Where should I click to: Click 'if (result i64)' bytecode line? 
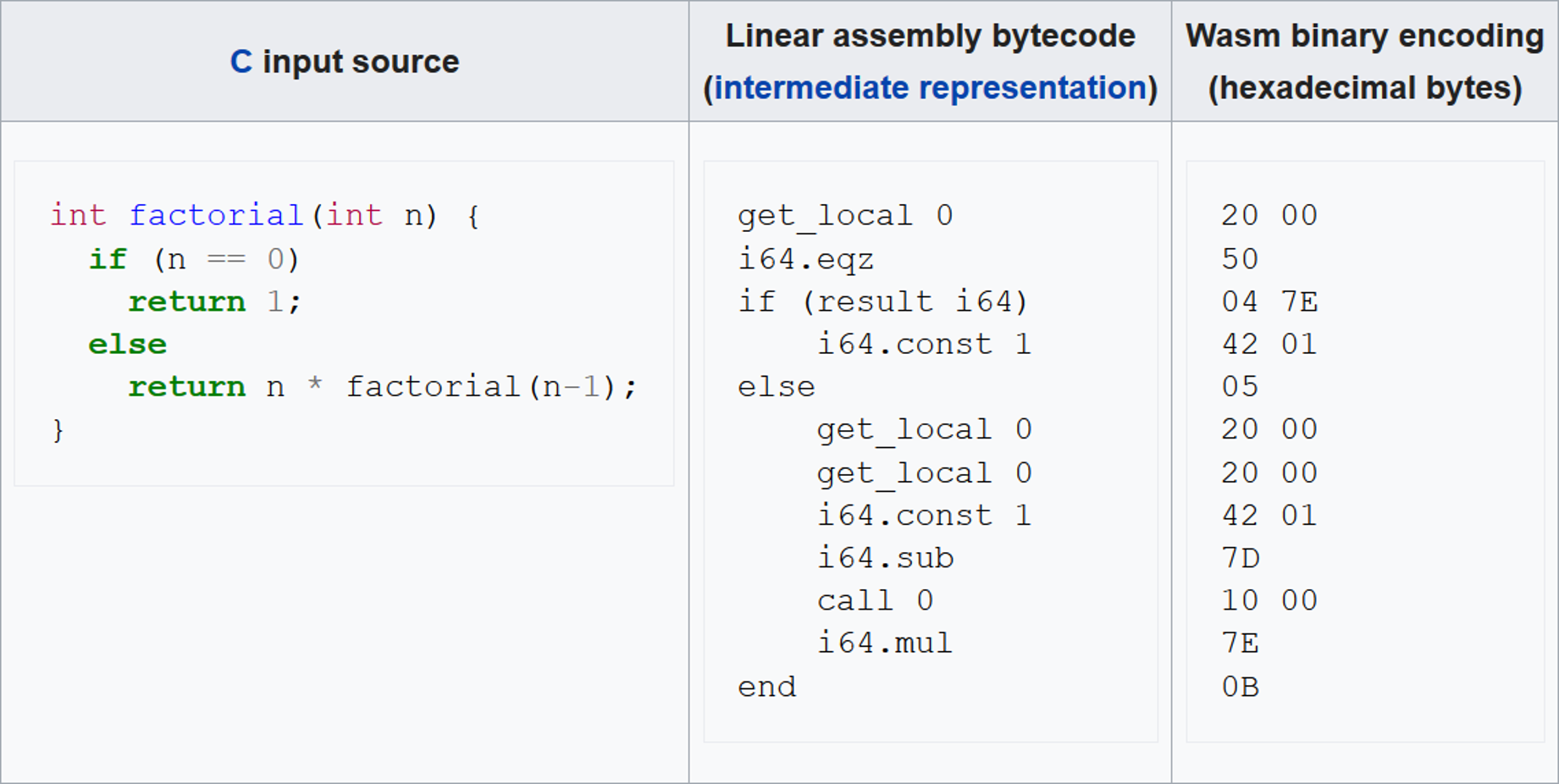coord(883,301)
